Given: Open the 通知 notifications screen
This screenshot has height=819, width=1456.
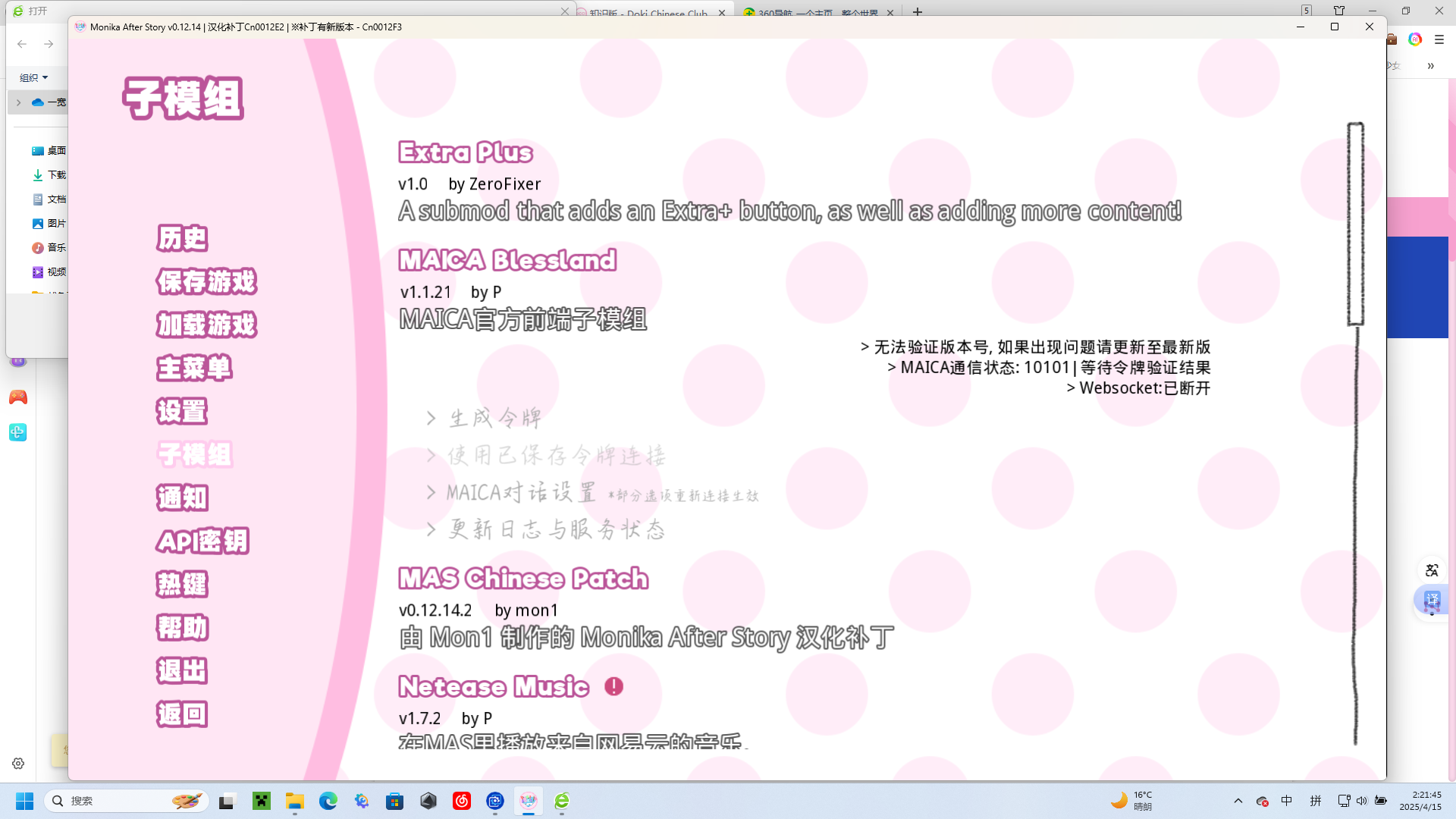Looking at the screenshot, I should (182, 497).
